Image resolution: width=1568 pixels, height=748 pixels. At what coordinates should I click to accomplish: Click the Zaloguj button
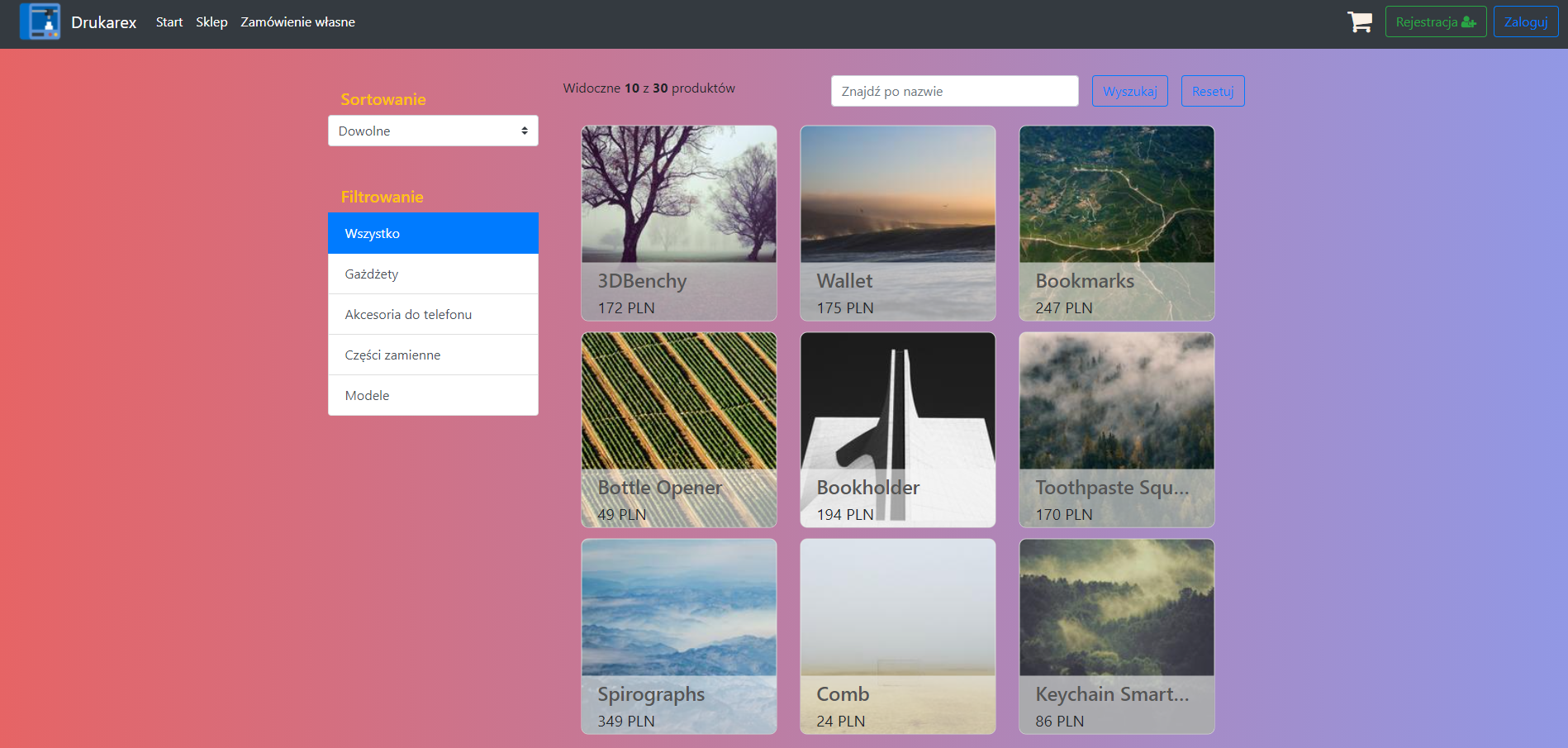[x=1525, y=21]
